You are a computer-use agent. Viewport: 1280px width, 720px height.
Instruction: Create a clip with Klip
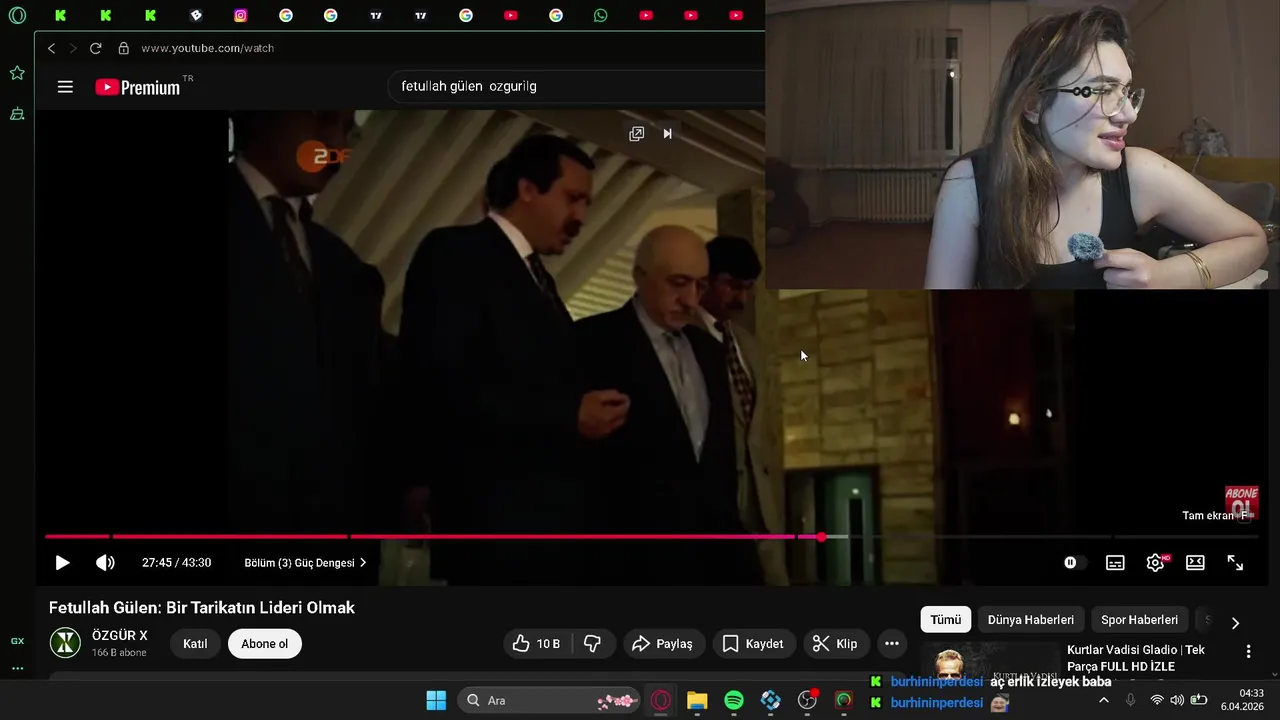click(836, 644)
